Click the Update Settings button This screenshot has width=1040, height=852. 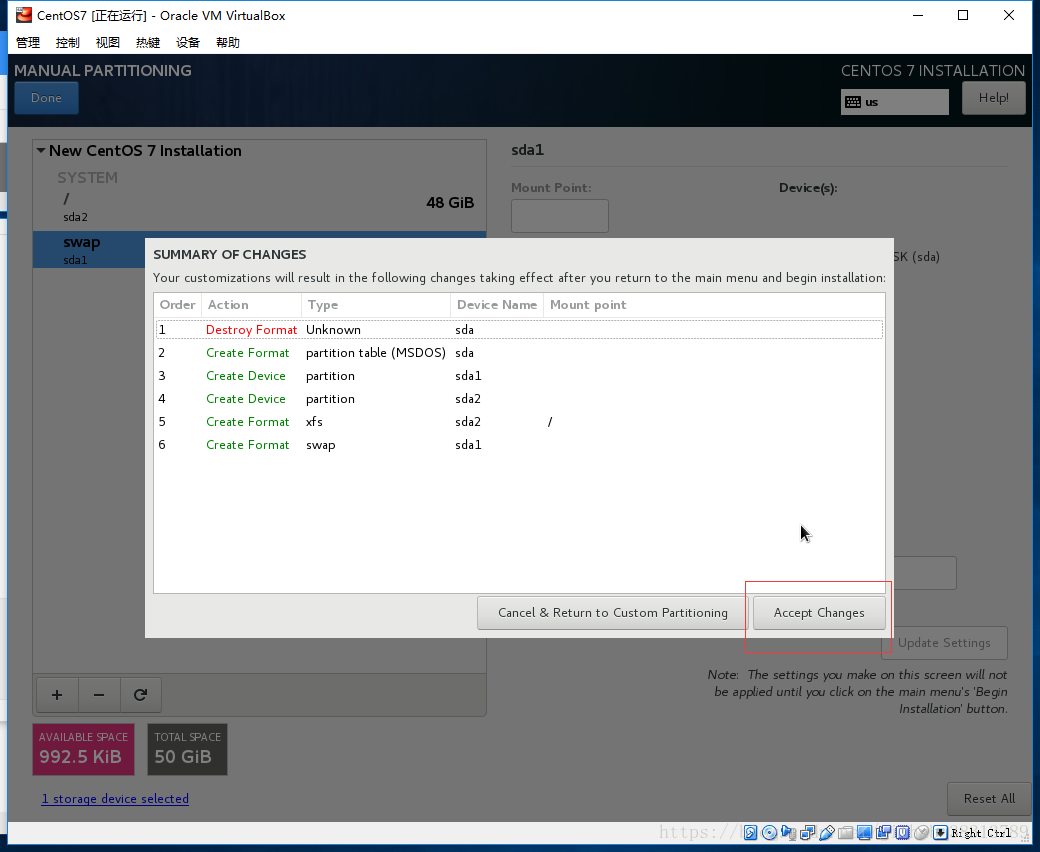click(944, 642)
